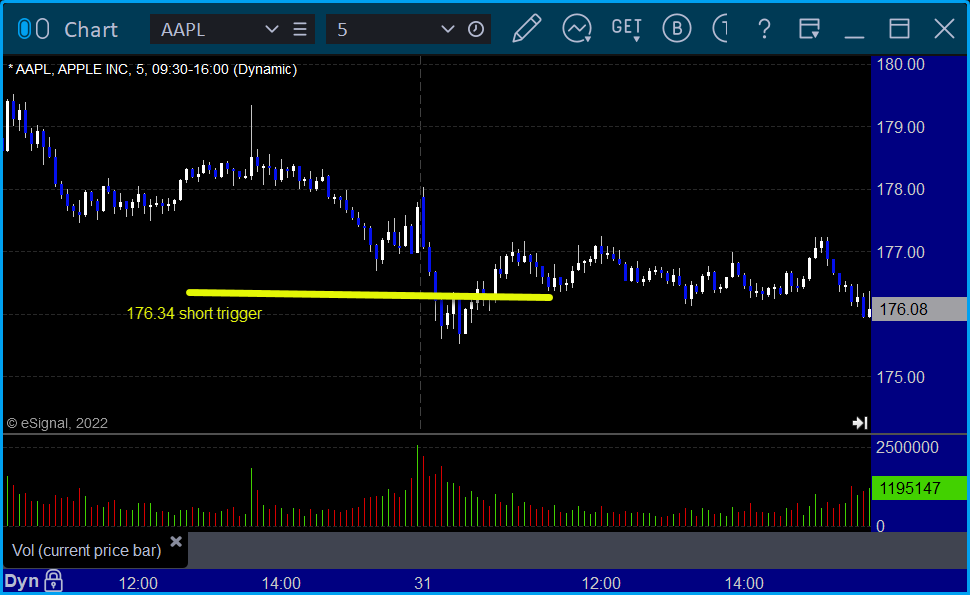970x595 pixels.
Task: Click the 178.00 price axis label
Action: click(901, 189)
